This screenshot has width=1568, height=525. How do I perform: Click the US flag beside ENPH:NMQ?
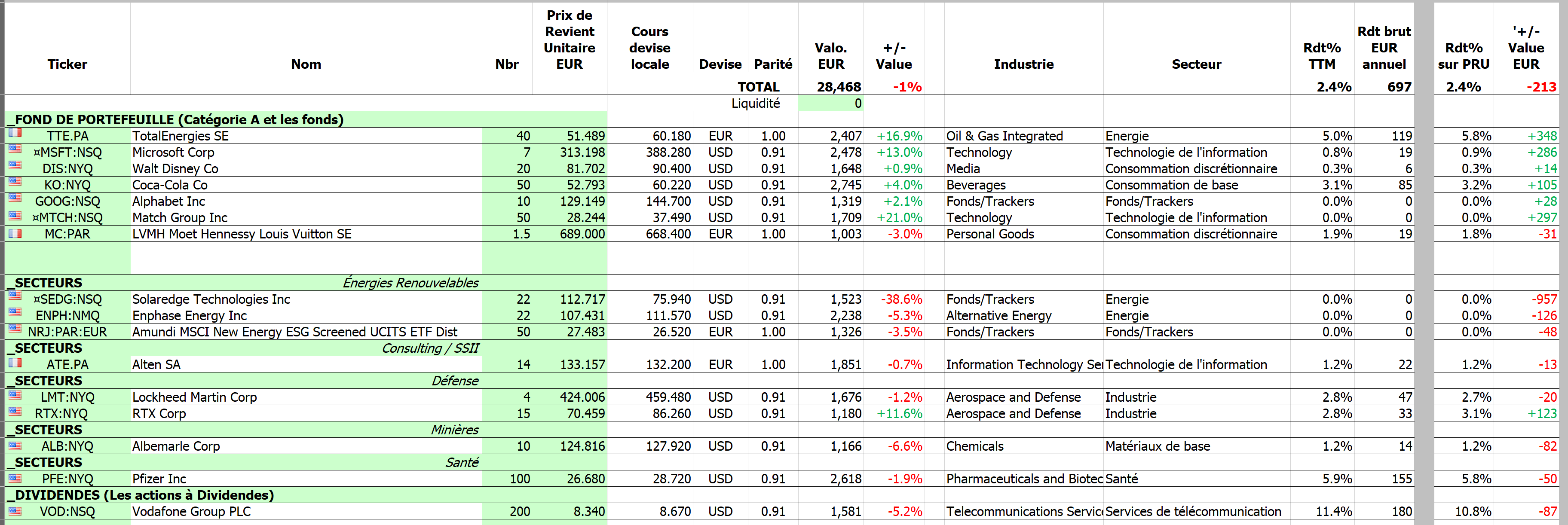pos(15,312)
